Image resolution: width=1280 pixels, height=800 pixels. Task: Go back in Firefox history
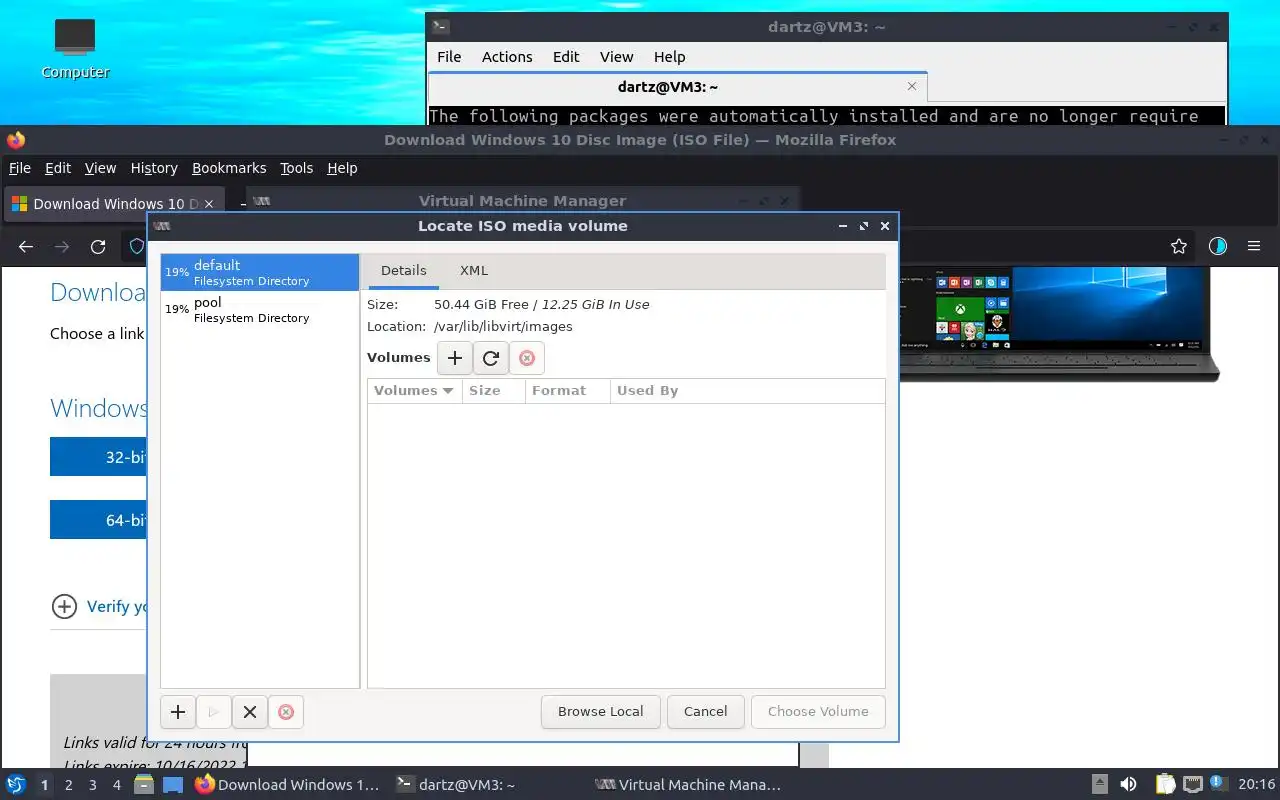[x=26, y=246]
